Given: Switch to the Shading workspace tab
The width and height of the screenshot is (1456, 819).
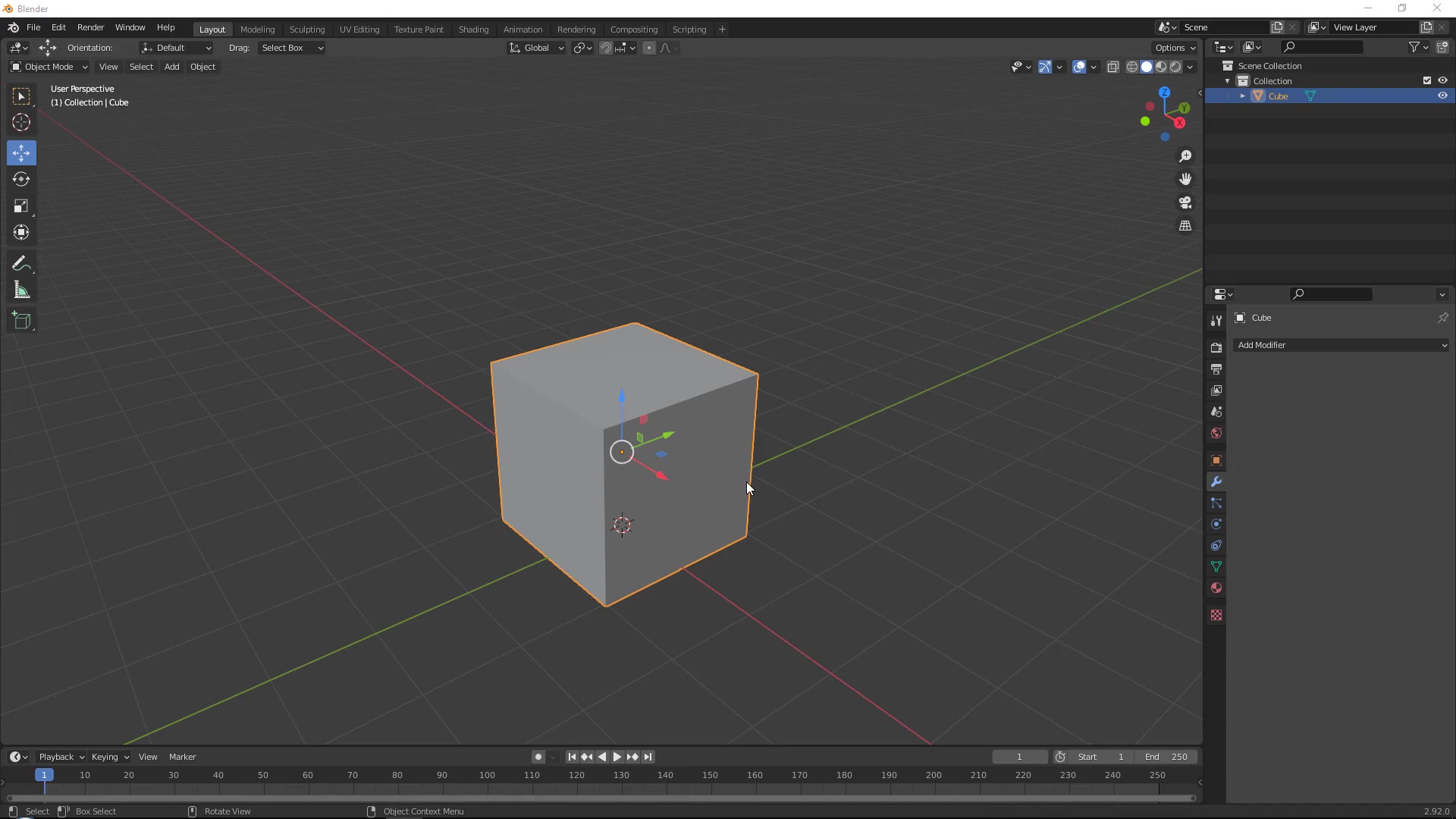Looking at the screenshot, I should tap(473, 30).
